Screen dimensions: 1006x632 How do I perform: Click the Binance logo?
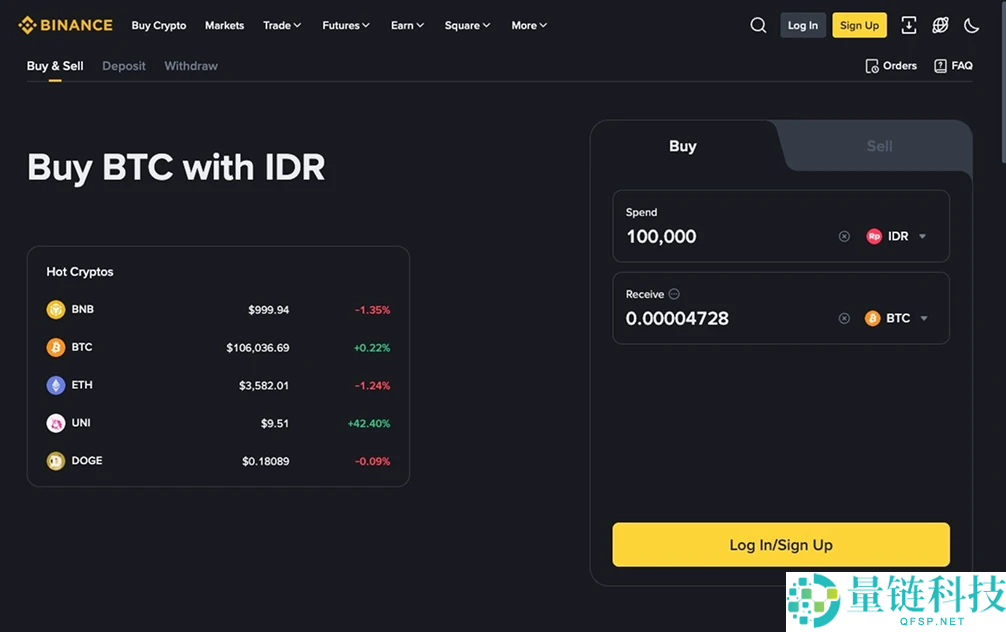(65, 25)
